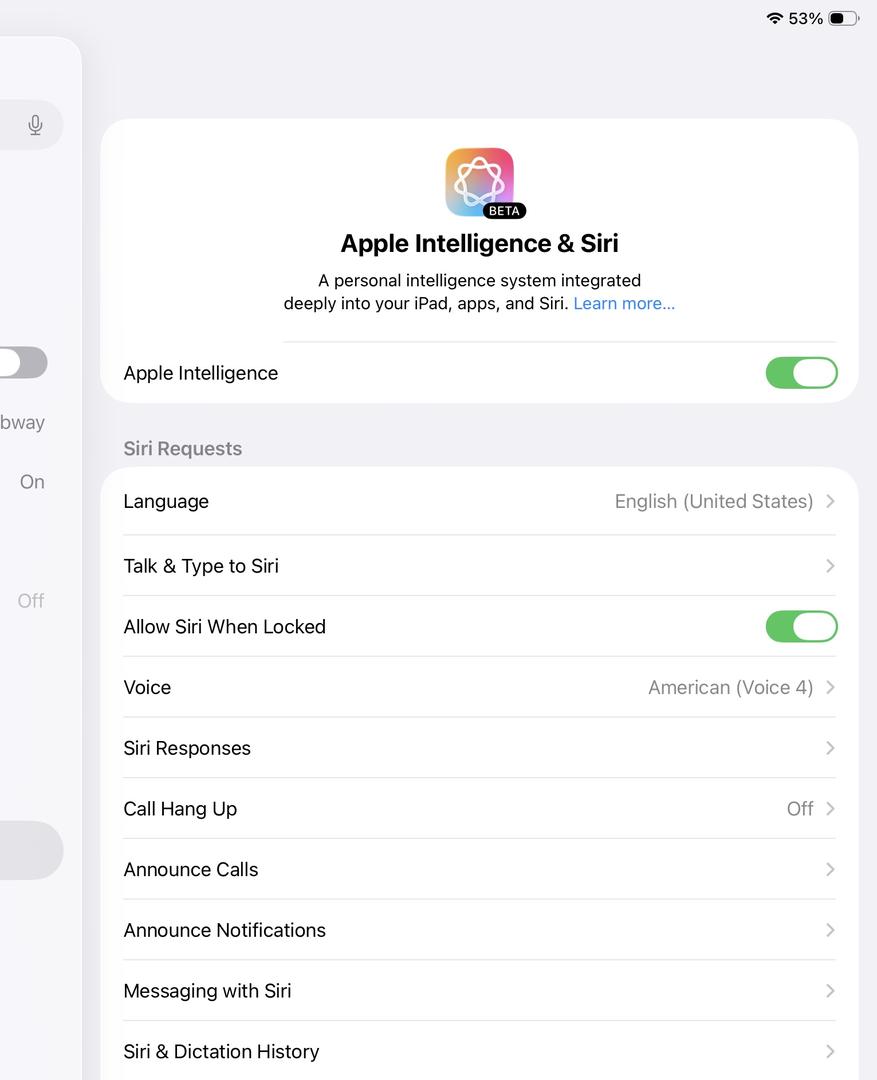Open Call Hang Up chevron
877x1080 pixels.
coord(830,809)
